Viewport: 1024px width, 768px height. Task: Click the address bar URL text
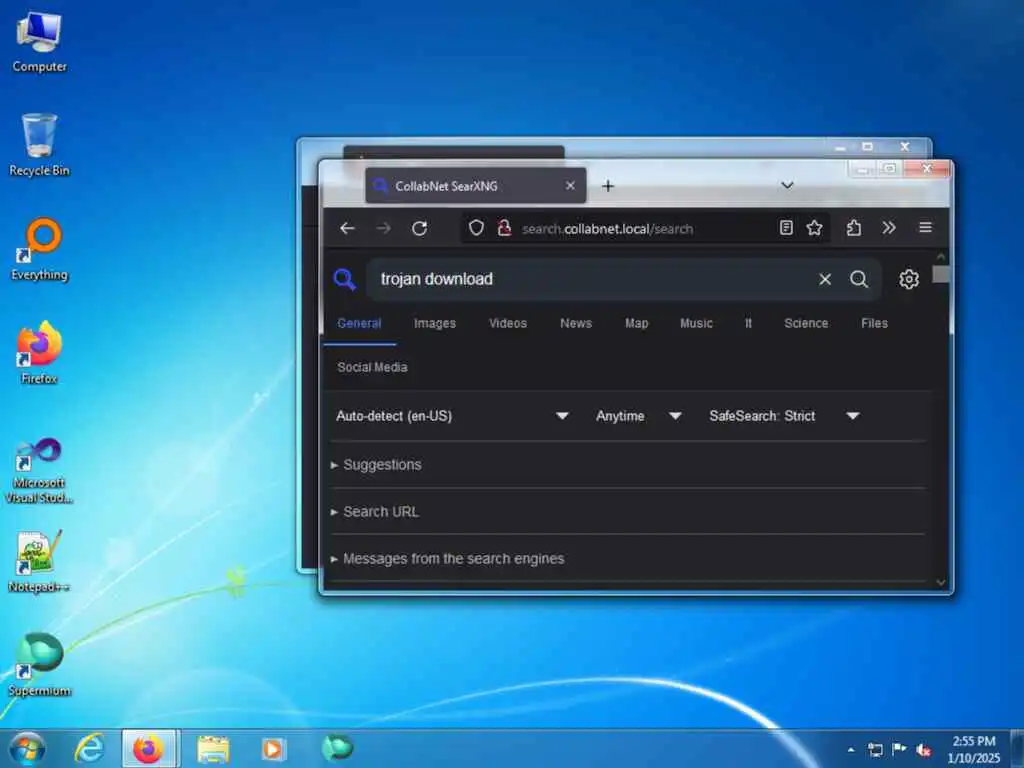coord(607,229)
